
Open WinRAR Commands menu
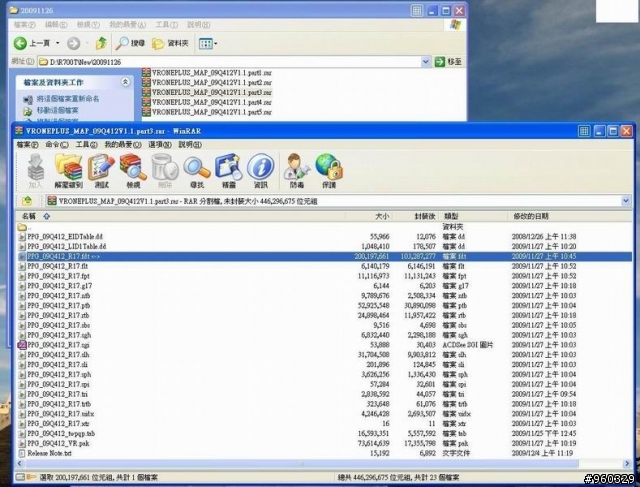tap(57, 145)
